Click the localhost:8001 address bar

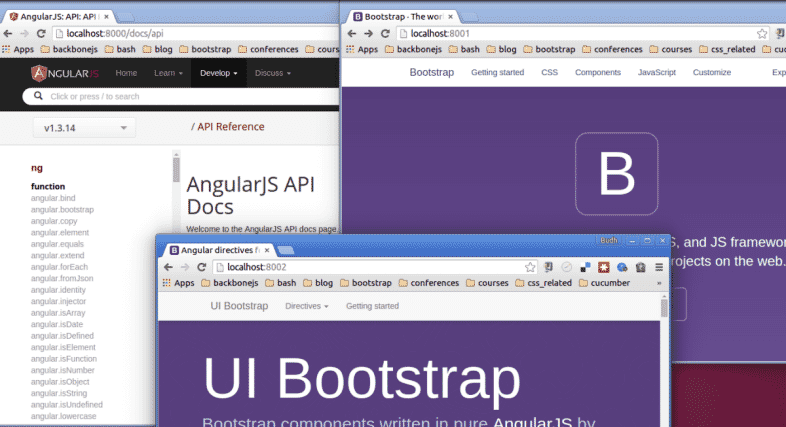pos(581,34)
